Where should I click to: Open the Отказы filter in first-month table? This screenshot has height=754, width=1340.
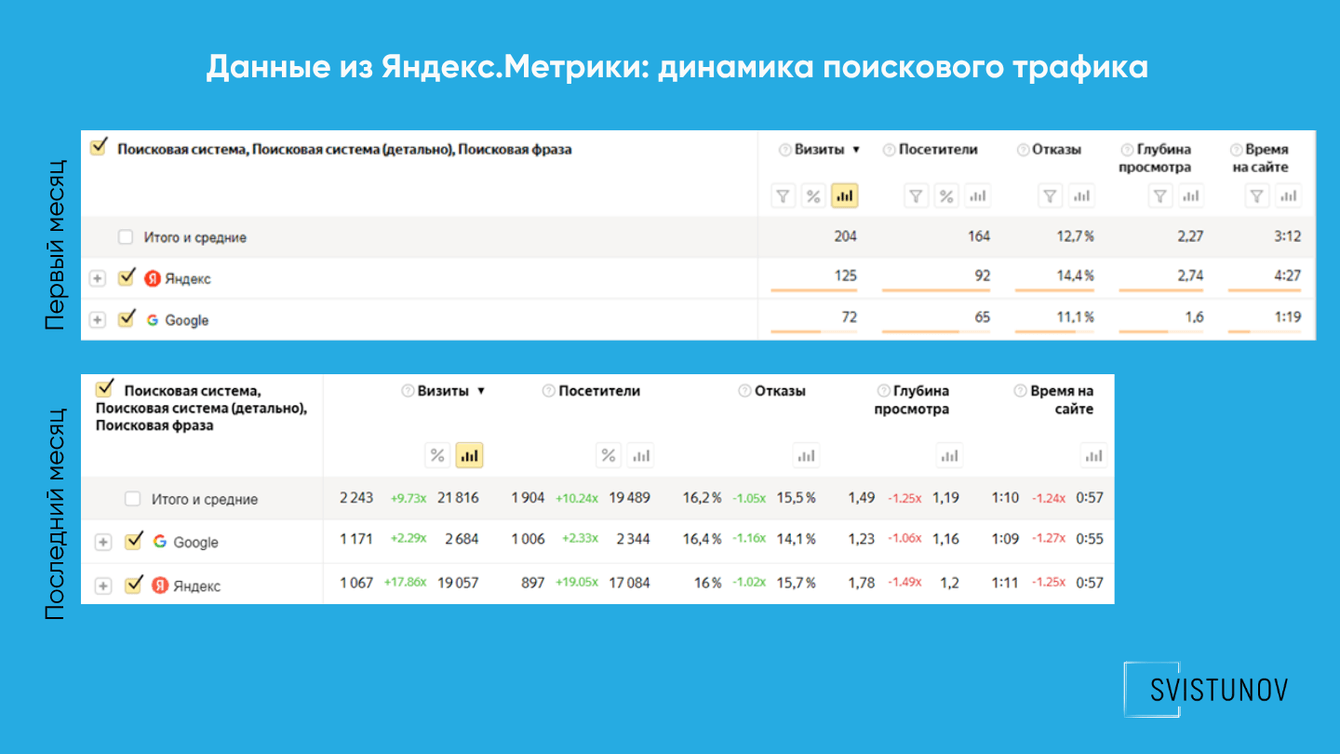[1050, 196]
